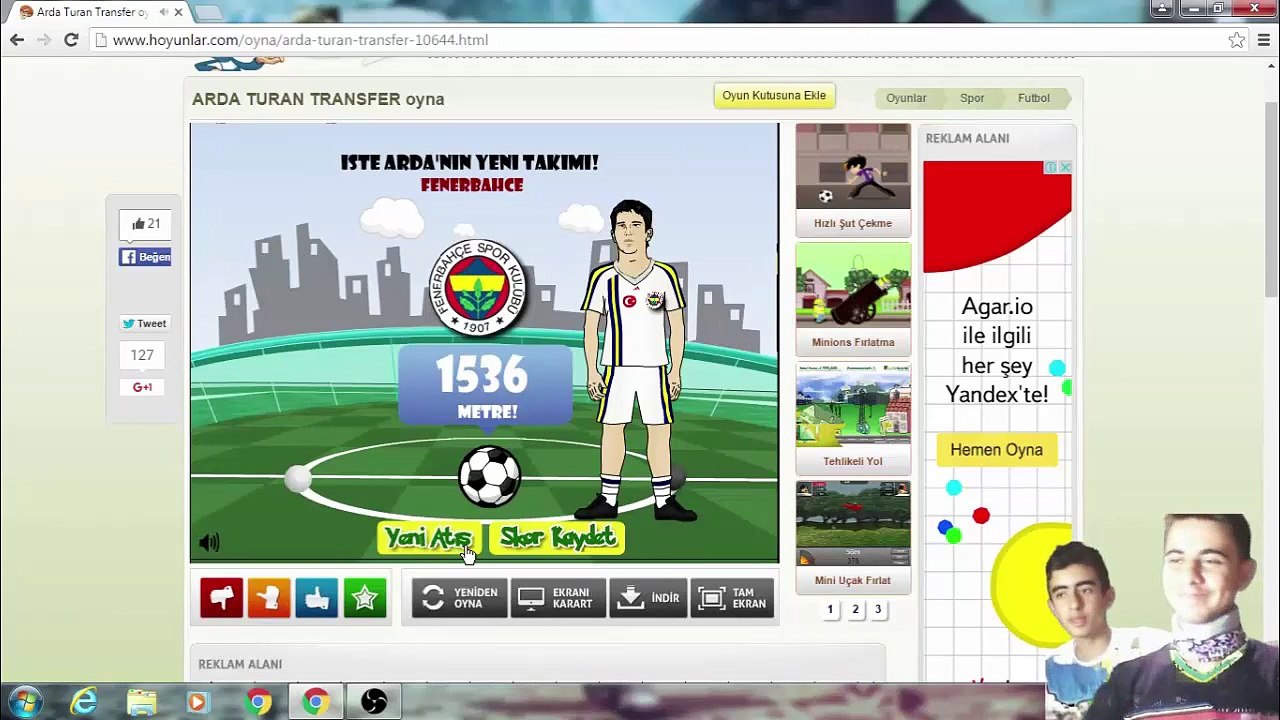Select the Arda Turan Transfer tab

(92, 12)
